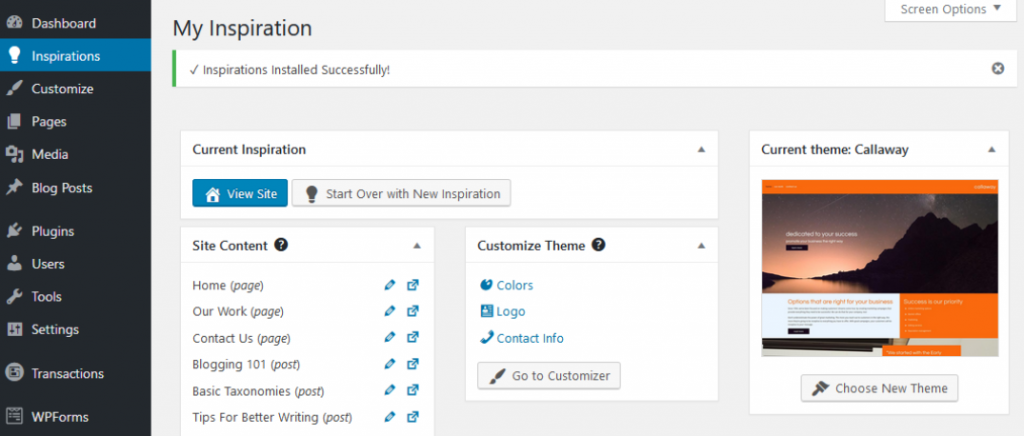
Task: Open Basic Taxonomies external link icon
Action: [413, 390]
